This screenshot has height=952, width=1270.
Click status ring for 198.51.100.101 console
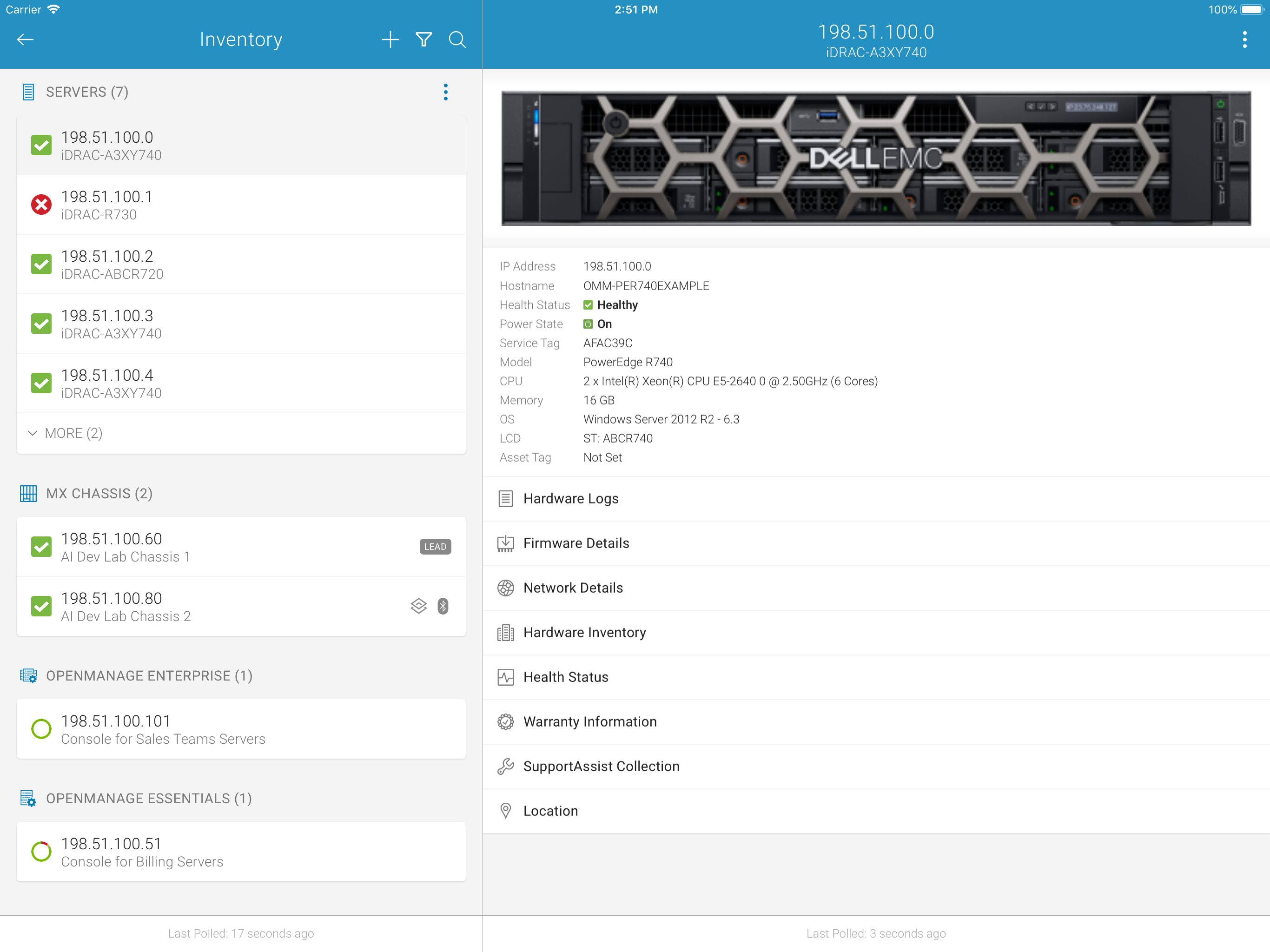41,729
